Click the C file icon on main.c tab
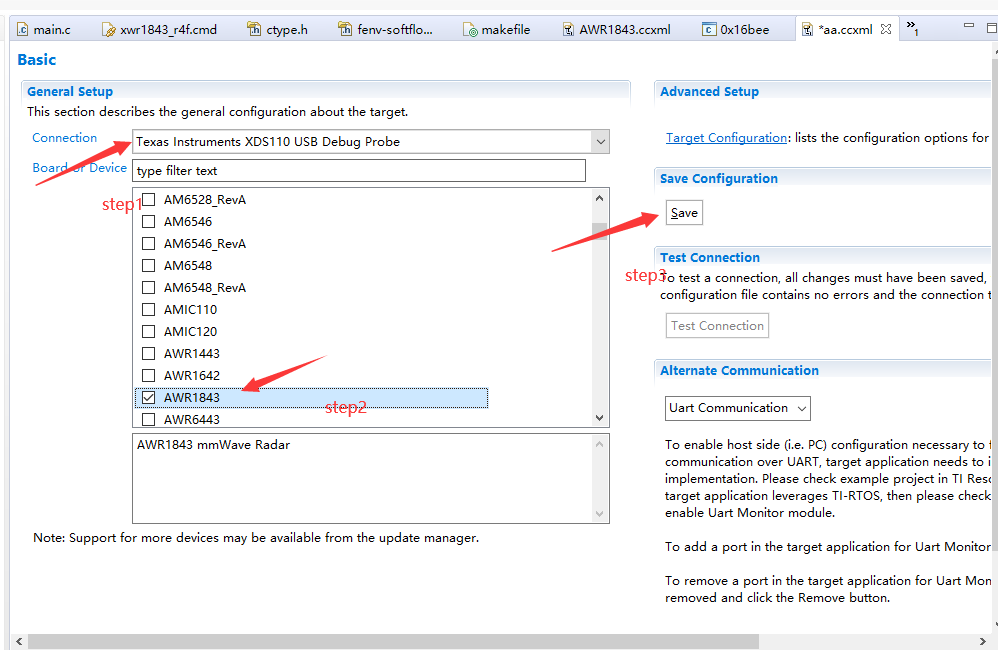Viewport: 998px width, 650px height. pos(23,28)
